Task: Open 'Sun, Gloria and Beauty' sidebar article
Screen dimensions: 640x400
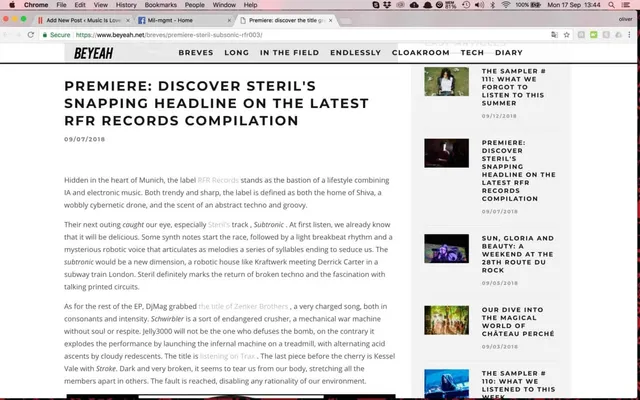Action: tap(518, 254)
